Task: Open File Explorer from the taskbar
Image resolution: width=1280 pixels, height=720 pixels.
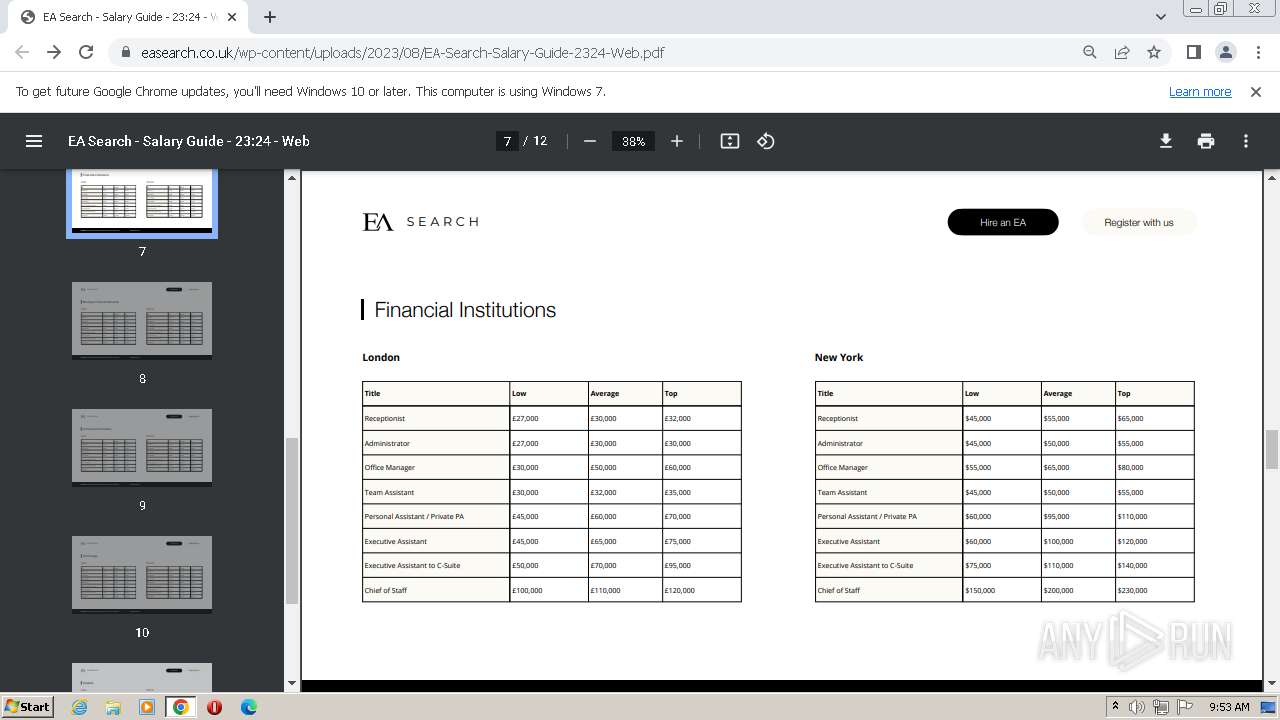Action: click(113, 707)
